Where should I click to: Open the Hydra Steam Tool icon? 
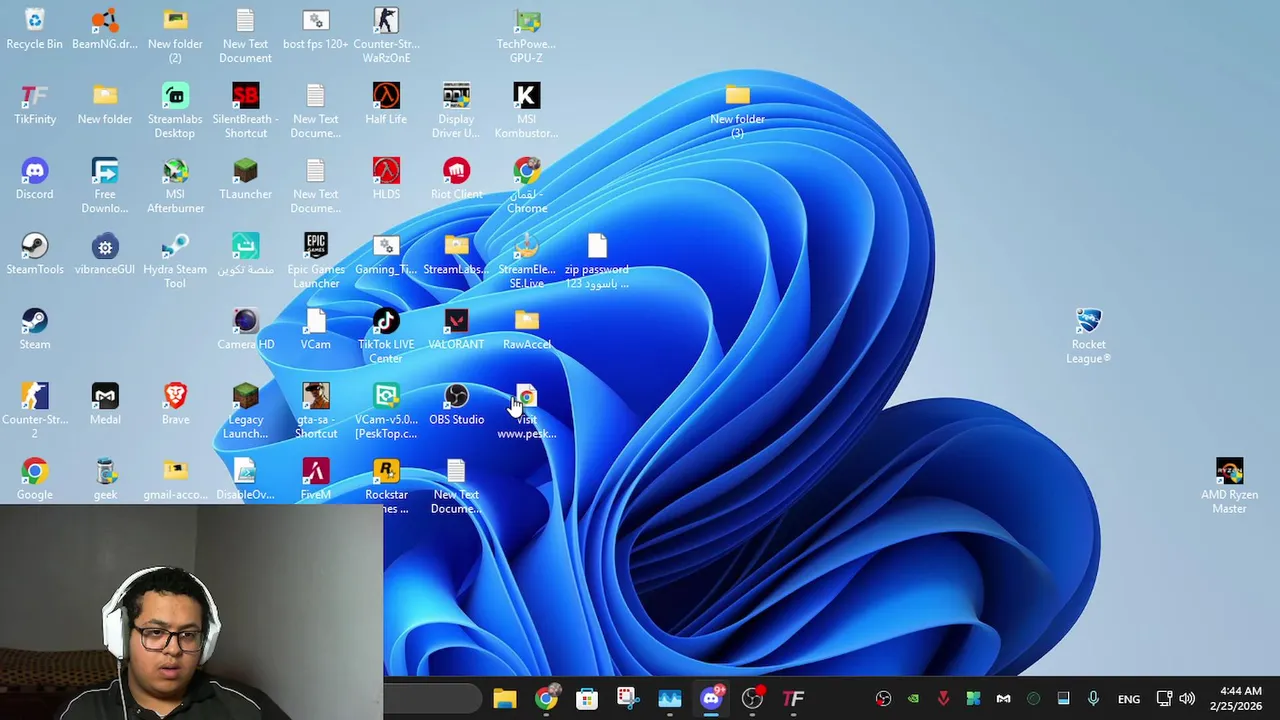175,261
